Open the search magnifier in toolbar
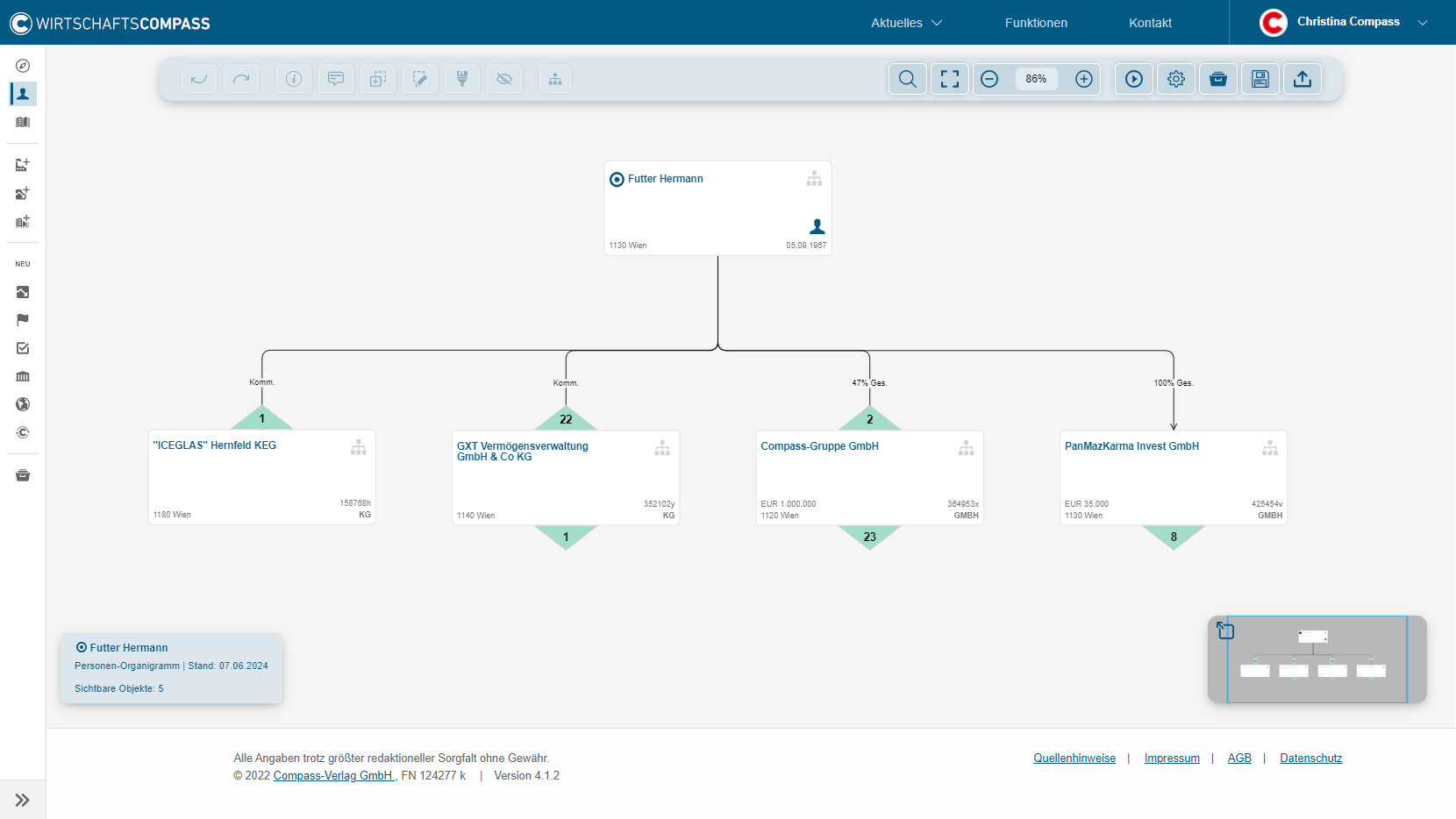 [x=908, y=79]
